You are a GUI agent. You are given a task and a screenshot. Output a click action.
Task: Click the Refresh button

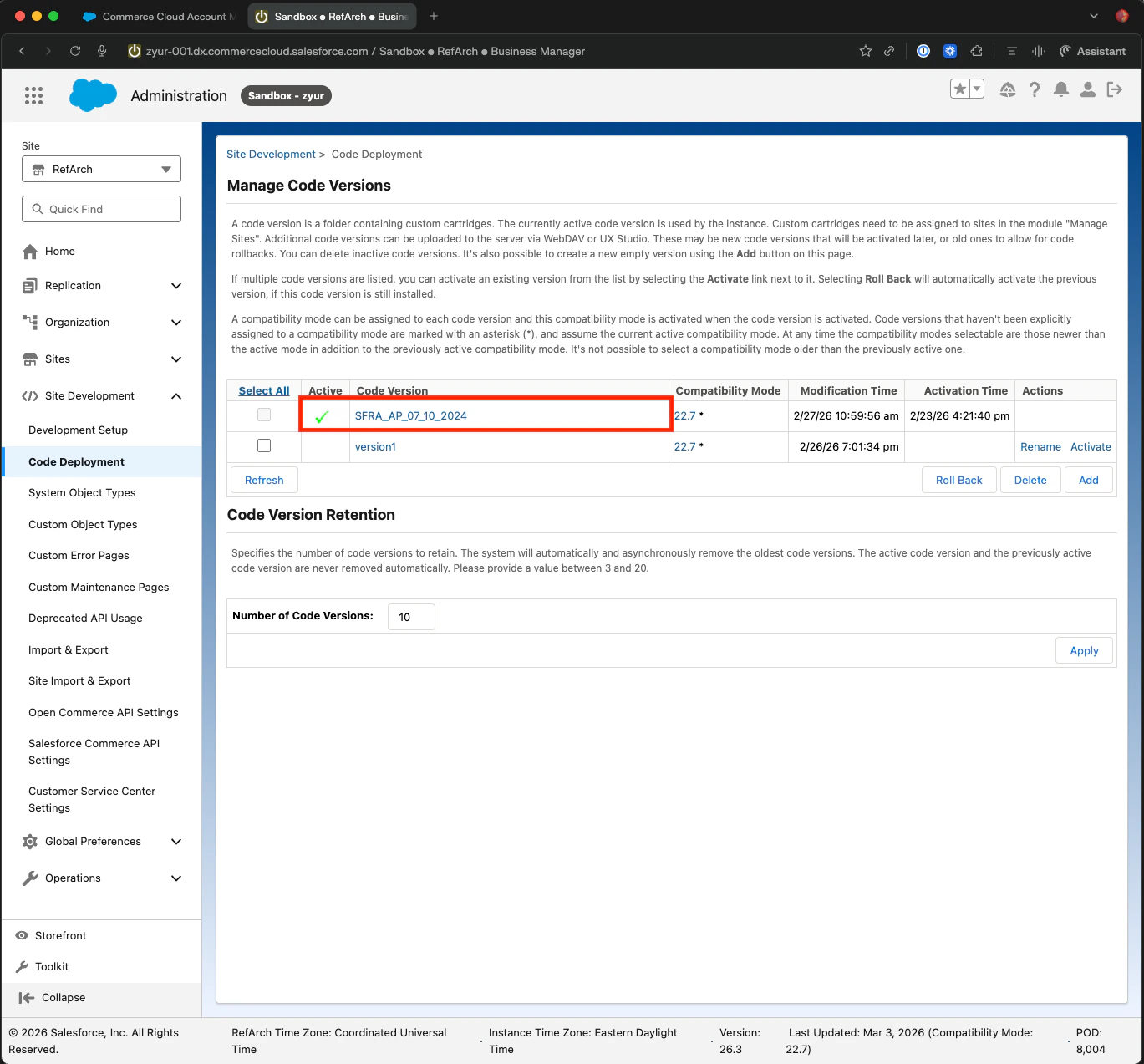pyautogui.click(x=264, y=480)
